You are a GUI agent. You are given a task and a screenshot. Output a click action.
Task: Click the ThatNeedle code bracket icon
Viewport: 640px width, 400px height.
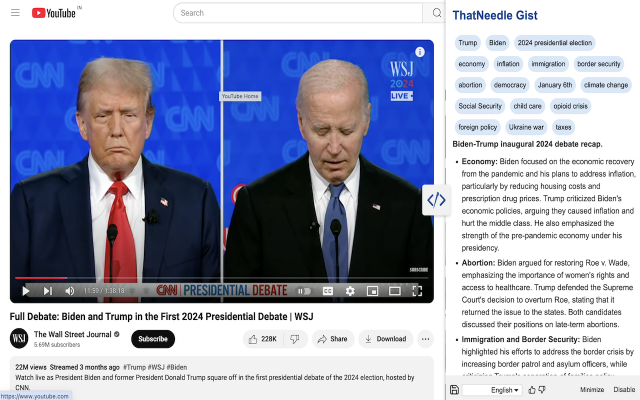point(436,200)
